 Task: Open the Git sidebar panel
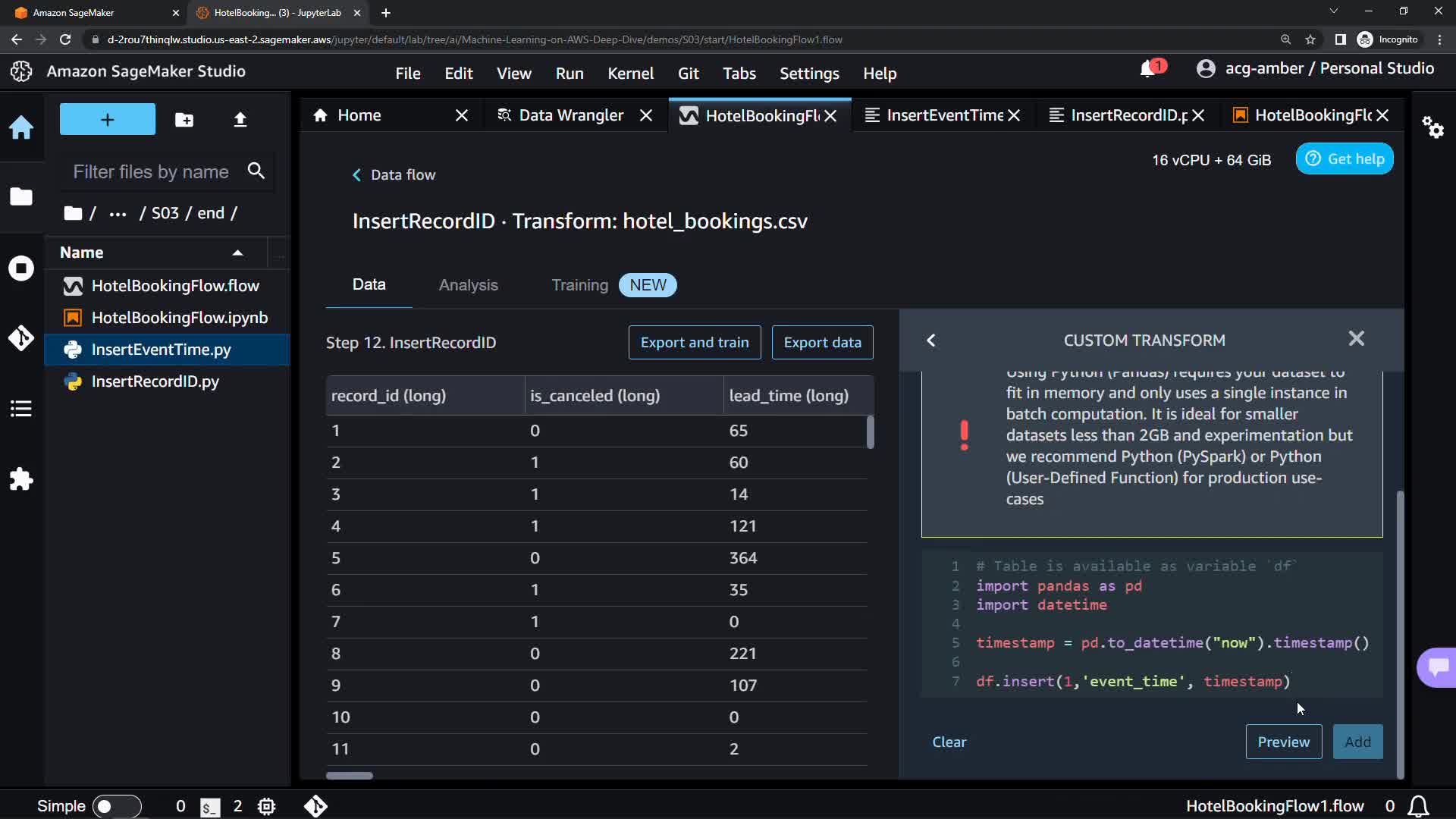coord(21,337)
